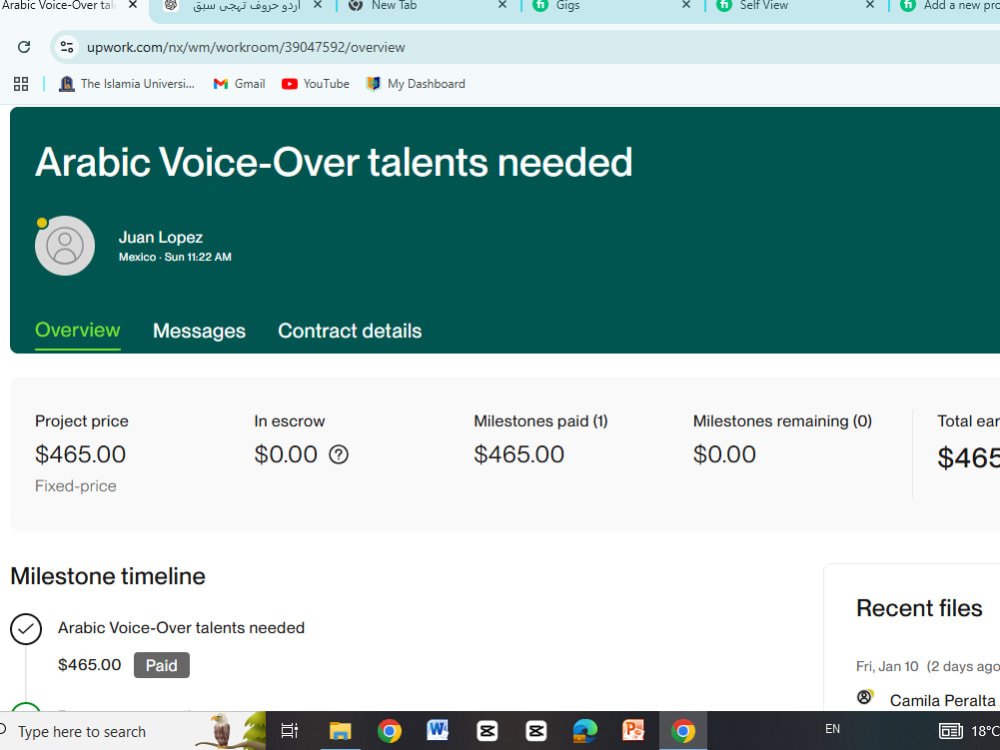1000x750 pixels.
Task: Click the Milestones remaining (0) label
Action: pos(783,421)
